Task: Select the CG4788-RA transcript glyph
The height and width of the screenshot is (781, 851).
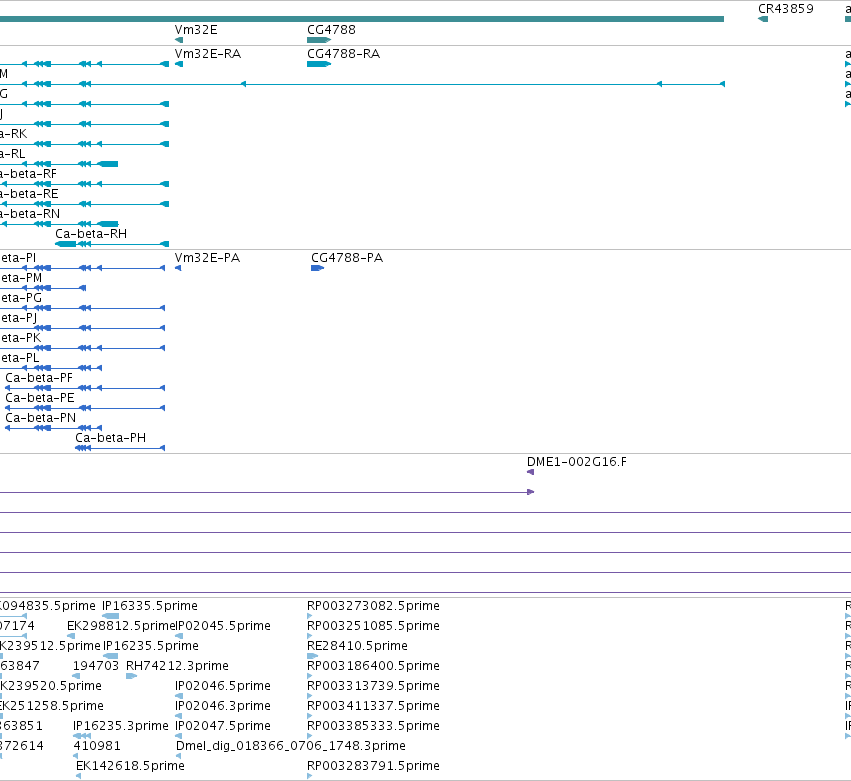Action: [319, 64]
